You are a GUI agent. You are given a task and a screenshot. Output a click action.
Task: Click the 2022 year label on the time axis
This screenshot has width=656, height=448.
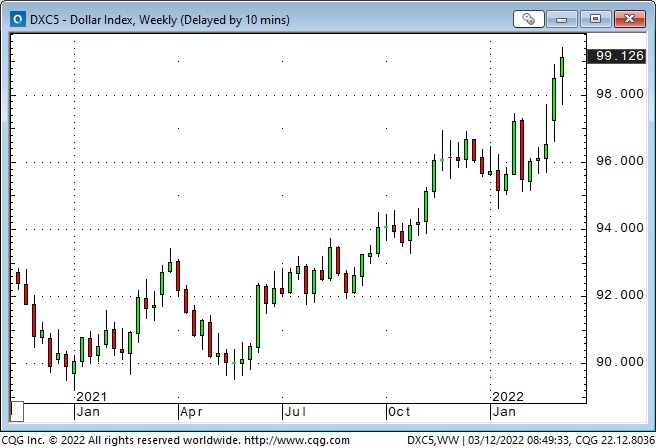[x=507, y=397]
